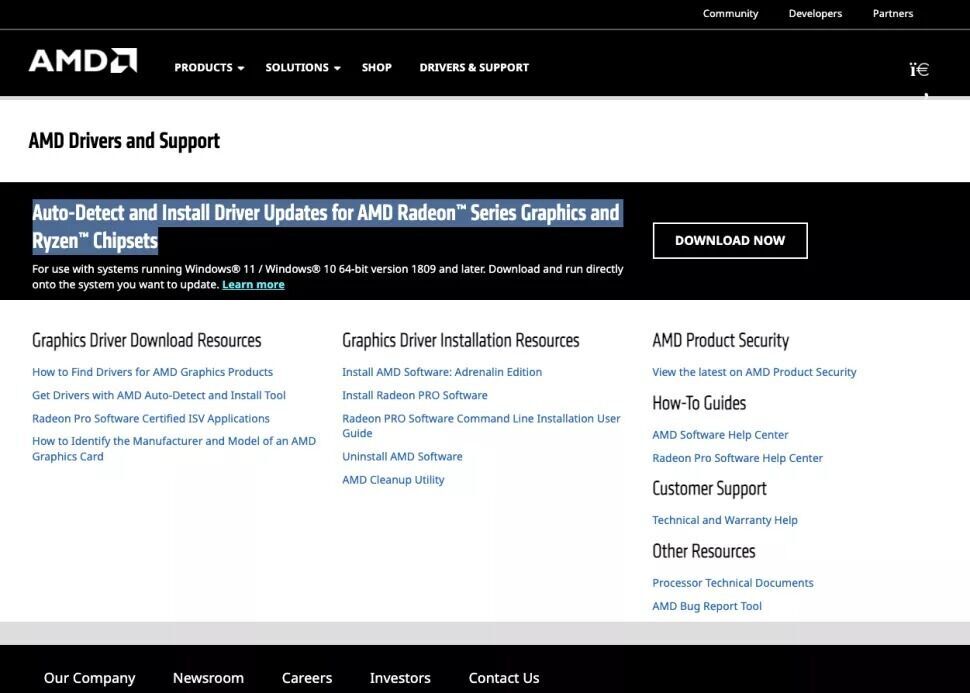Viewport: 970px width, 693px height.
Task: Click the garbled search icon in header
Action: (x=919, y=69)
